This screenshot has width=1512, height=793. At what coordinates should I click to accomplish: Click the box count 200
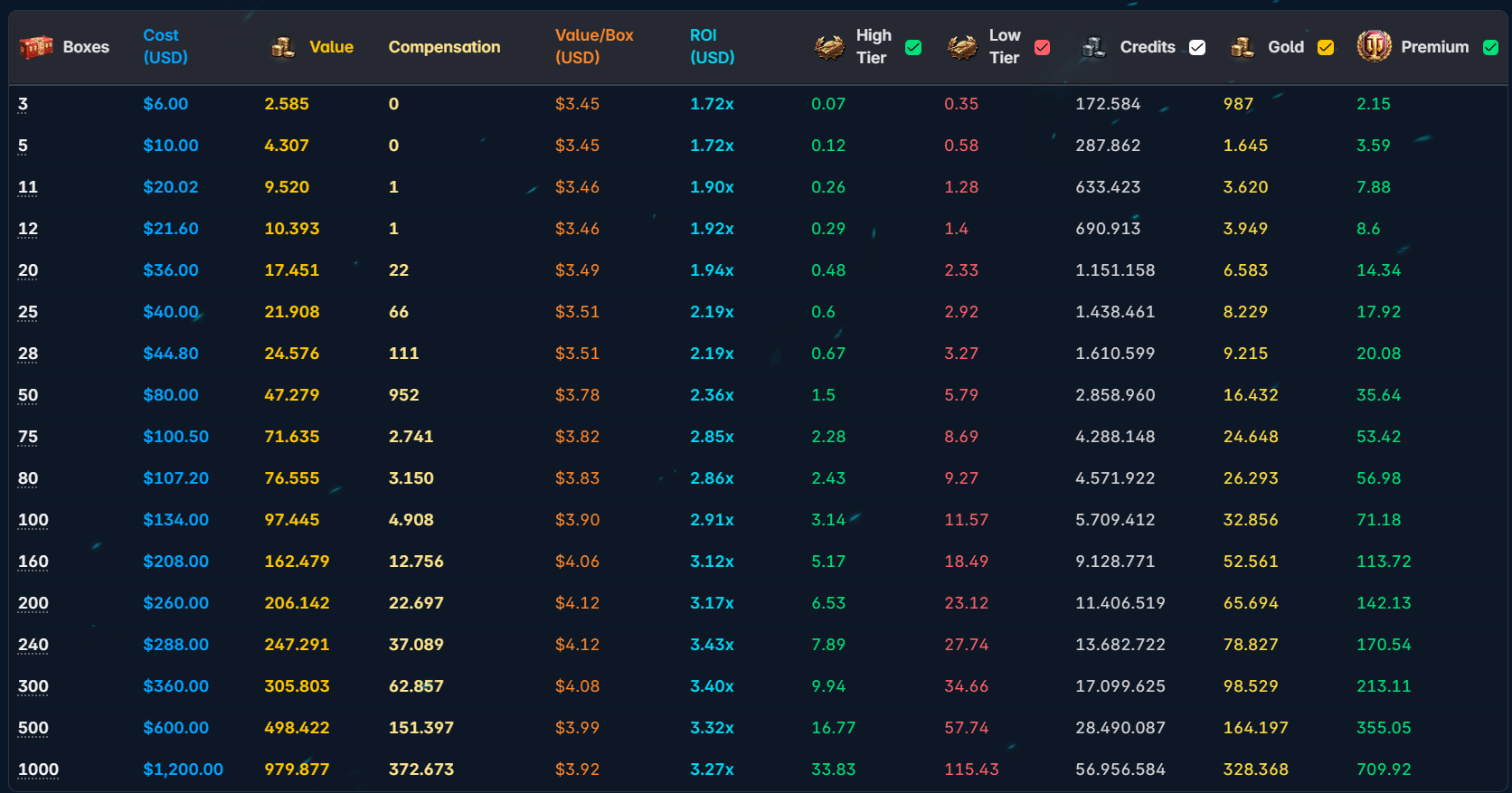coord(33,603)
